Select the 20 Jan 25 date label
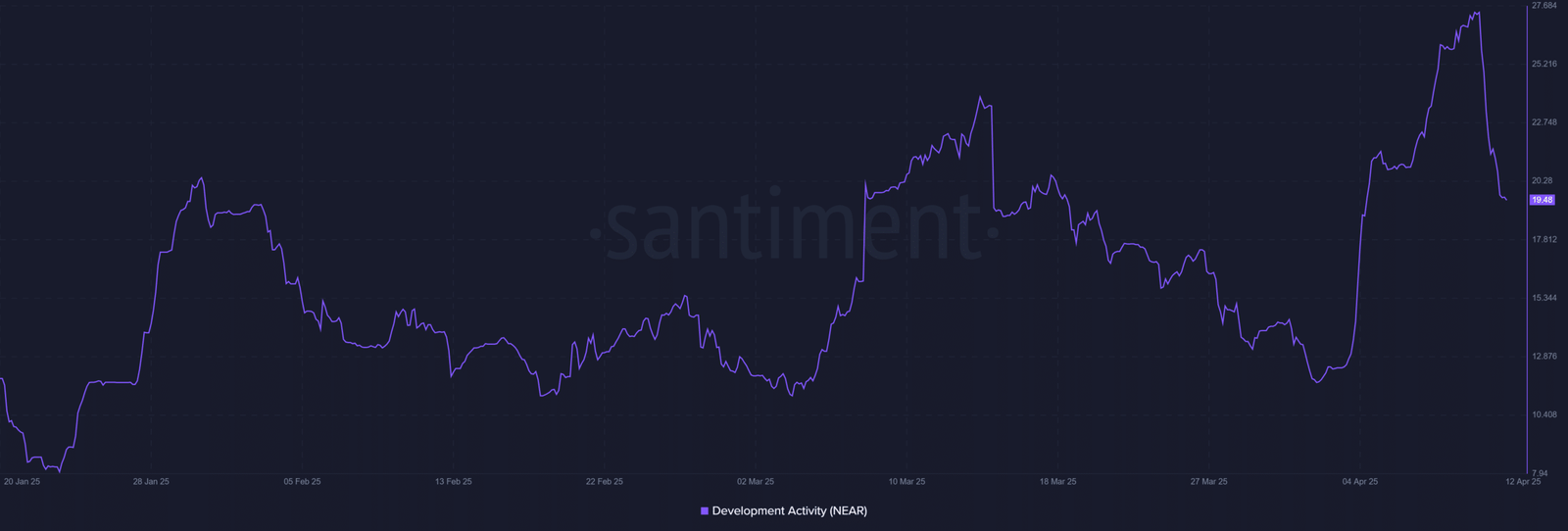 click(23, 482)
